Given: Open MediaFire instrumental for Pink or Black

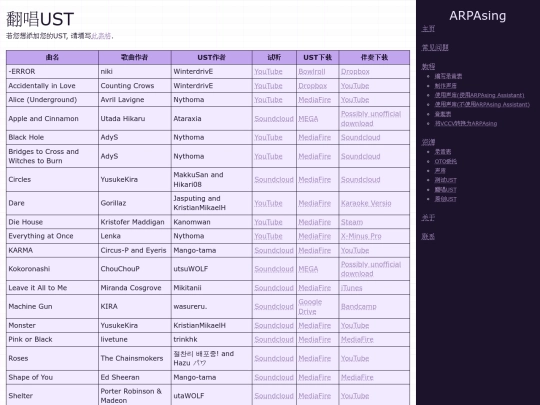Looking at the screenshot, I should (357, 340).
